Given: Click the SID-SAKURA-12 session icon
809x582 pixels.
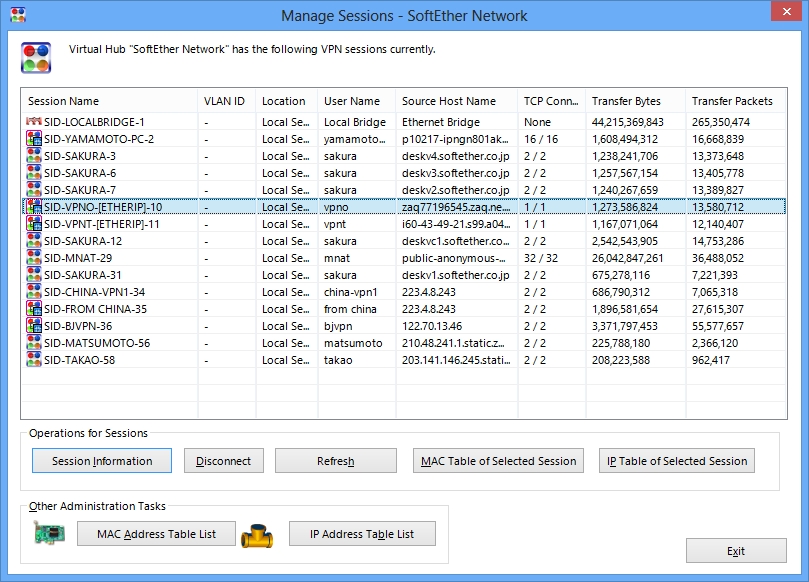Looking at the screenshot, I should (34, 241).
